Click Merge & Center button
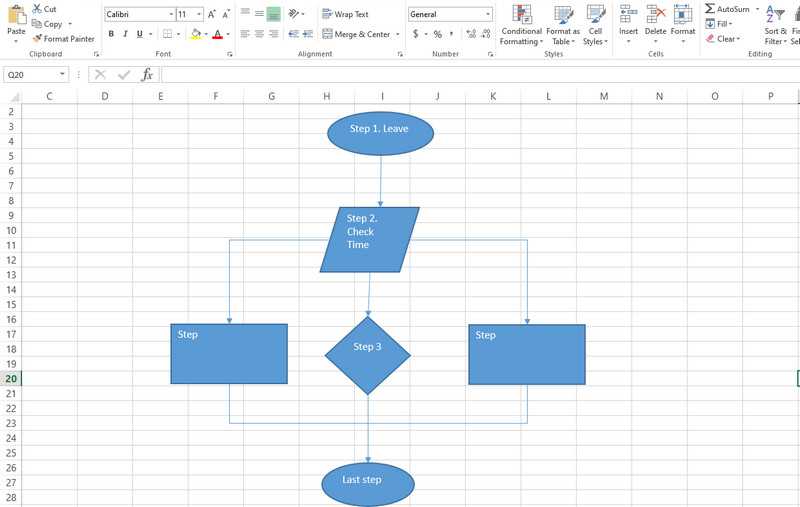This screenshot has width=800, height=507. tap(356, 34)
